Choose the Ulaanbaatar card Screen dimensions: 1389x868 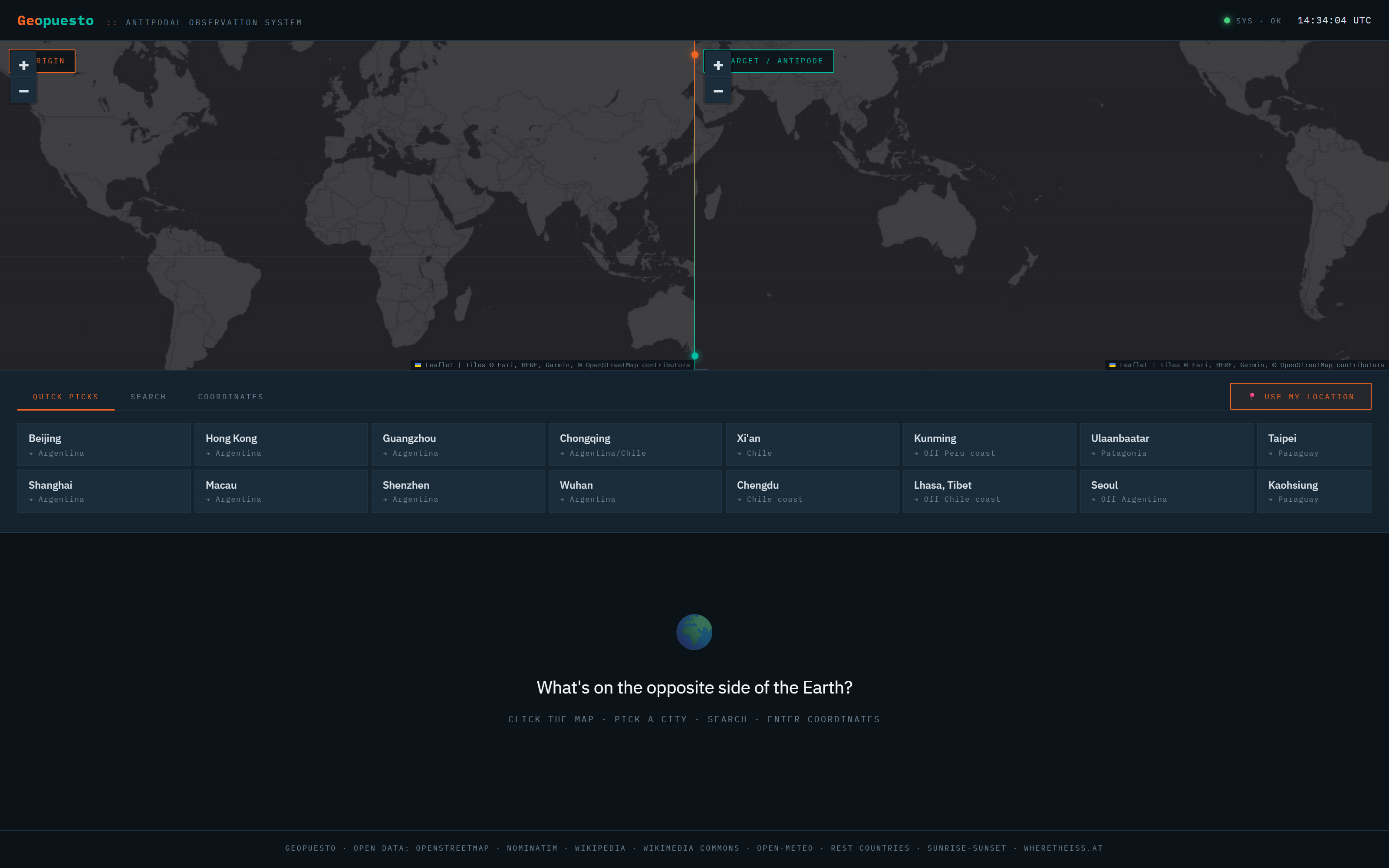1166,444
